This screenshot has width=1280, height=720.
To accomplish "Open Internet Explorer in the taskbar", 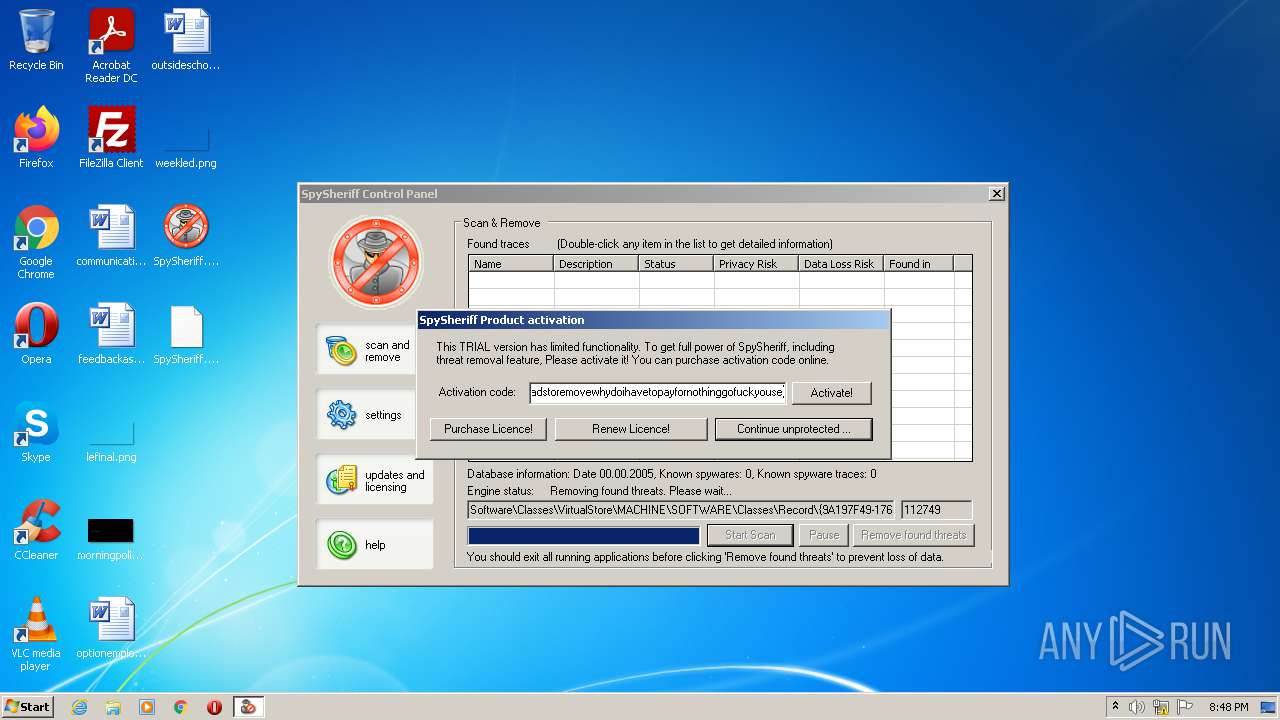I will [79, 707].
